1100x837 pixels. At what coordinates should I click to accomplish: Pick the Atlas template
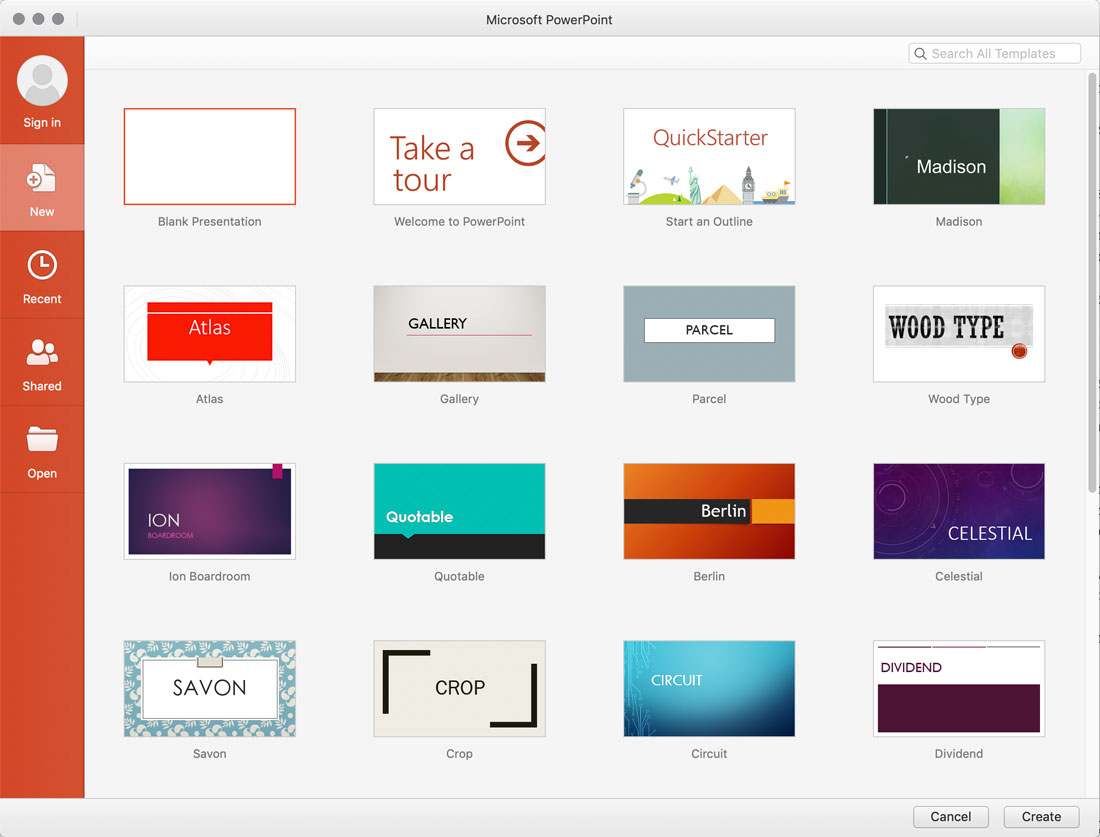pos(209,333)
